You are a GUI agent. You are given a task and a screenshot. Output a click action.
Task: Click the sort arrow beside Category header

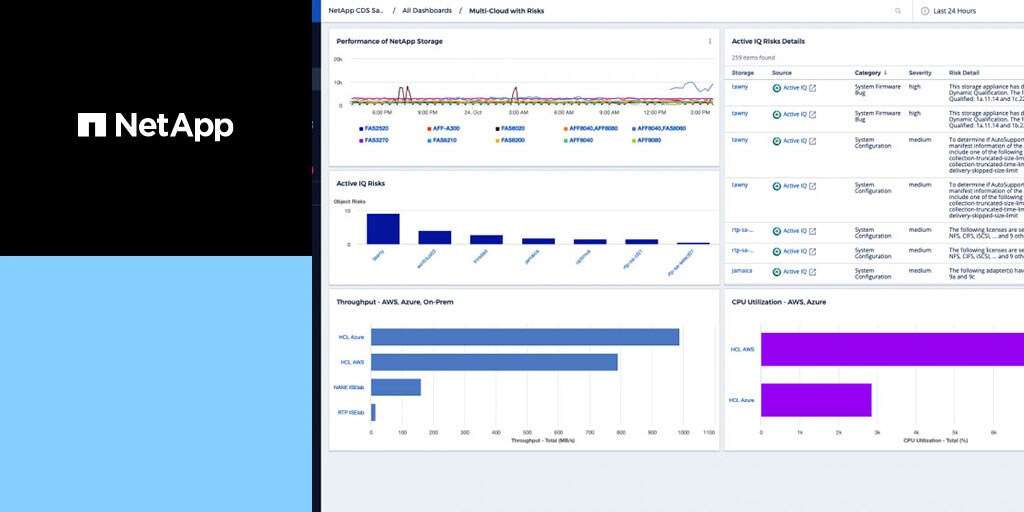coord(885,73)
